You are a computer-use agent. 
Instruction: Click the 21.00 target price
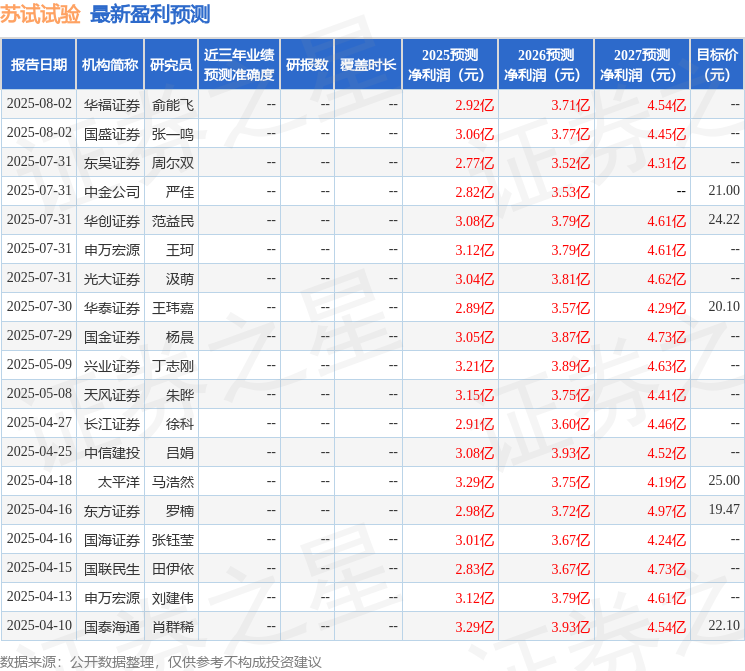pos(724,191)
